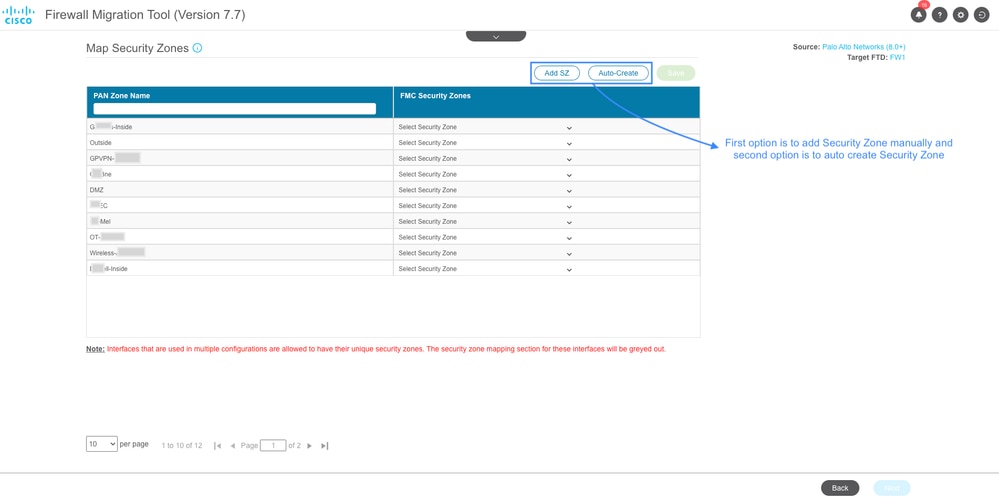
Task: Go to next page arrow
Action: [310, 445]
